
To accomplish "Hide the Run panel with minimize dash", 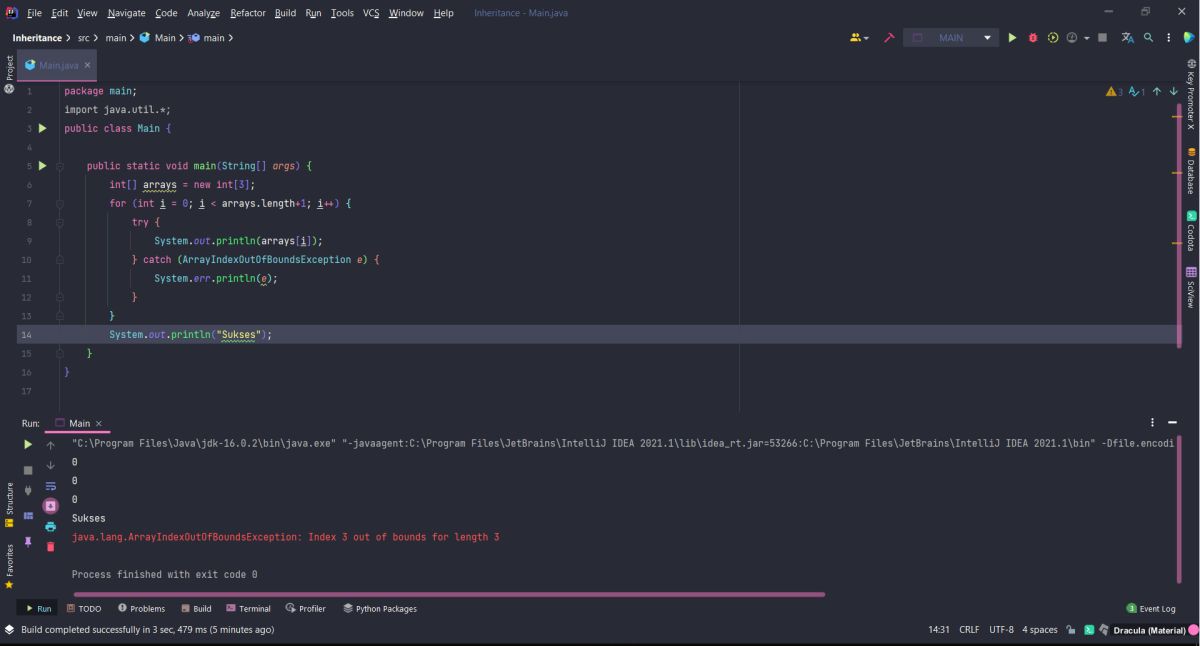I will 1172,423.
